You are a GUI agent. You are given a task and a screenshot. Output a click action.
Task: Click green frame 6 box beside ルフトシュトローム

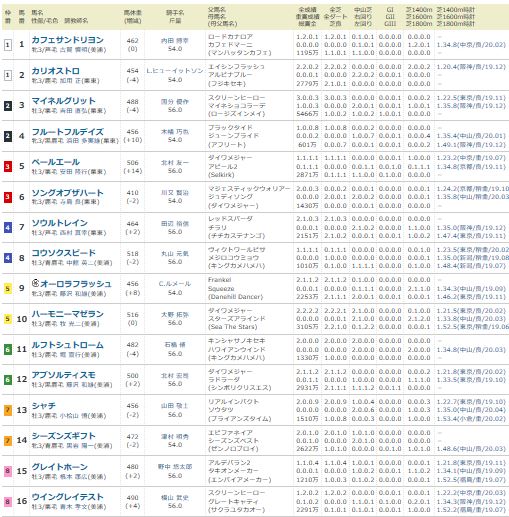point(8,349)
